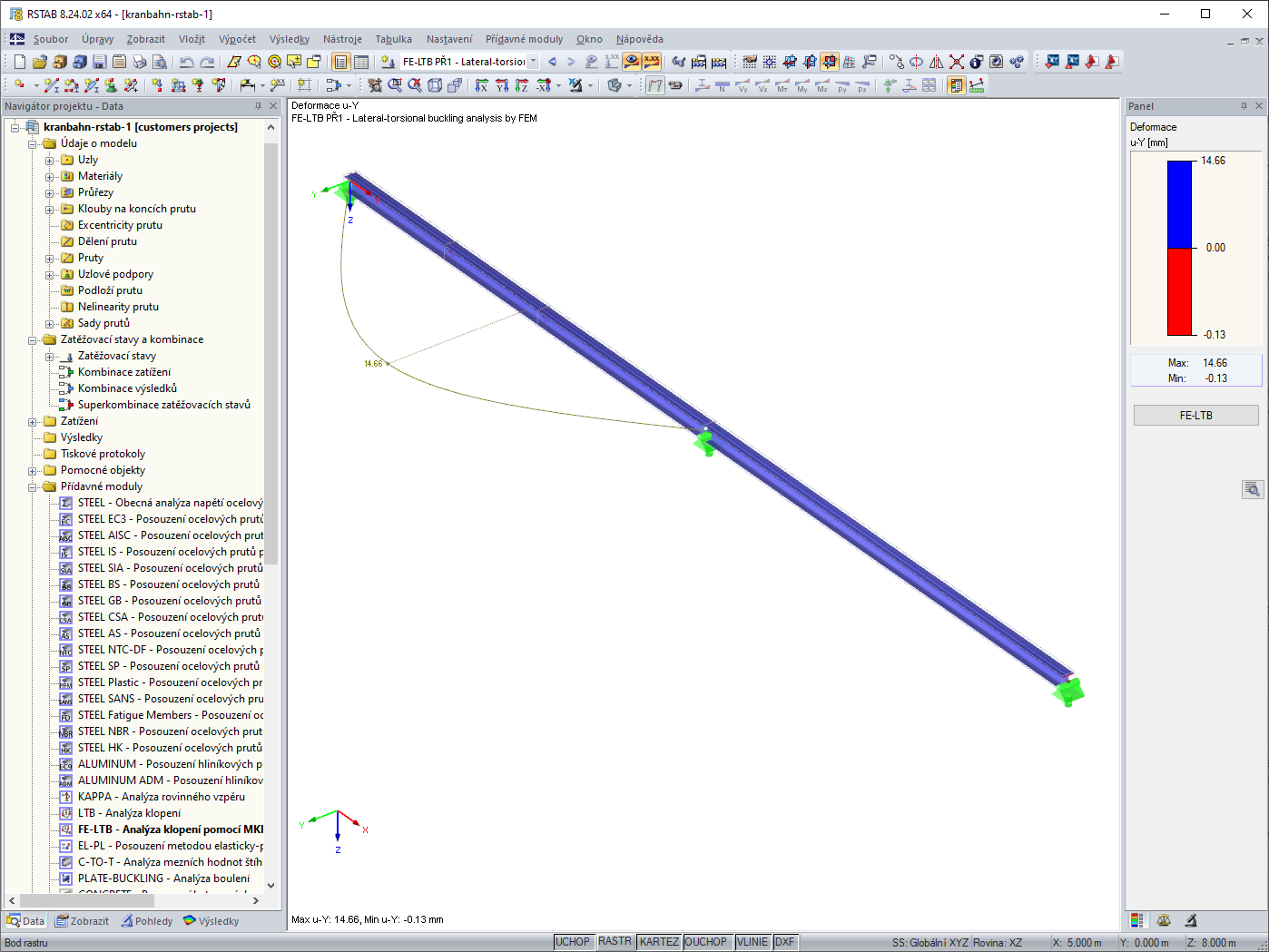Expand the Uzlové podpory tree node
1269x952 pixels.
50,275
